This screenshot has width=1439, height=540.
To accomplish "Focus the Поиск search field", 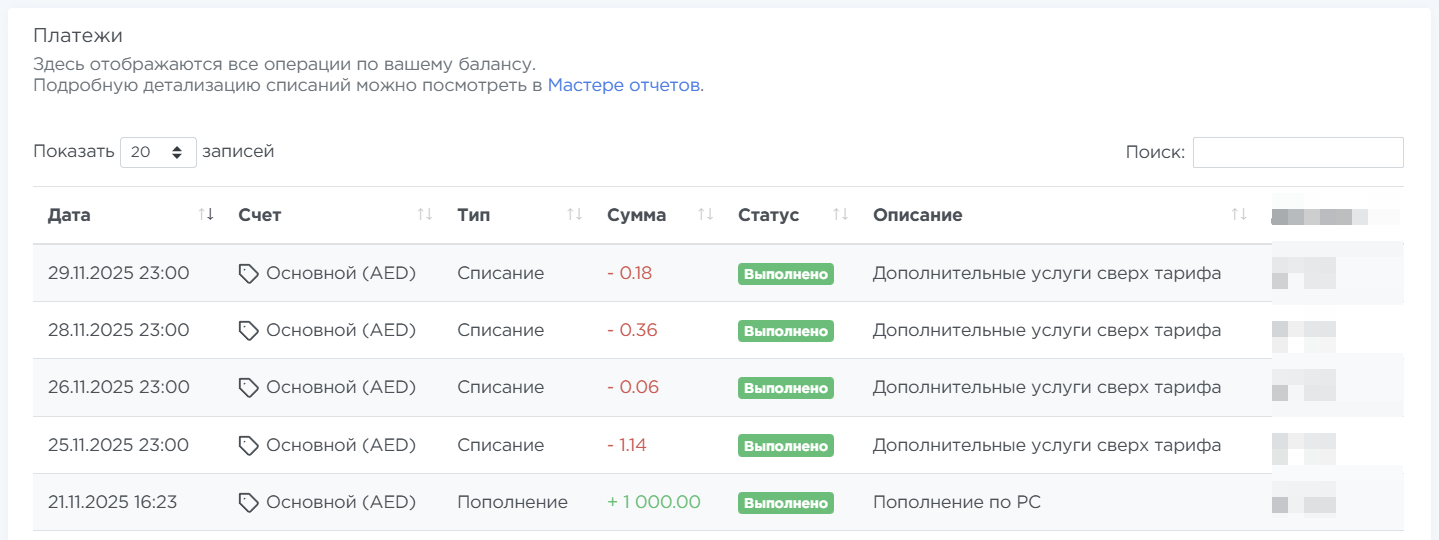I will tap(1297, 152).
